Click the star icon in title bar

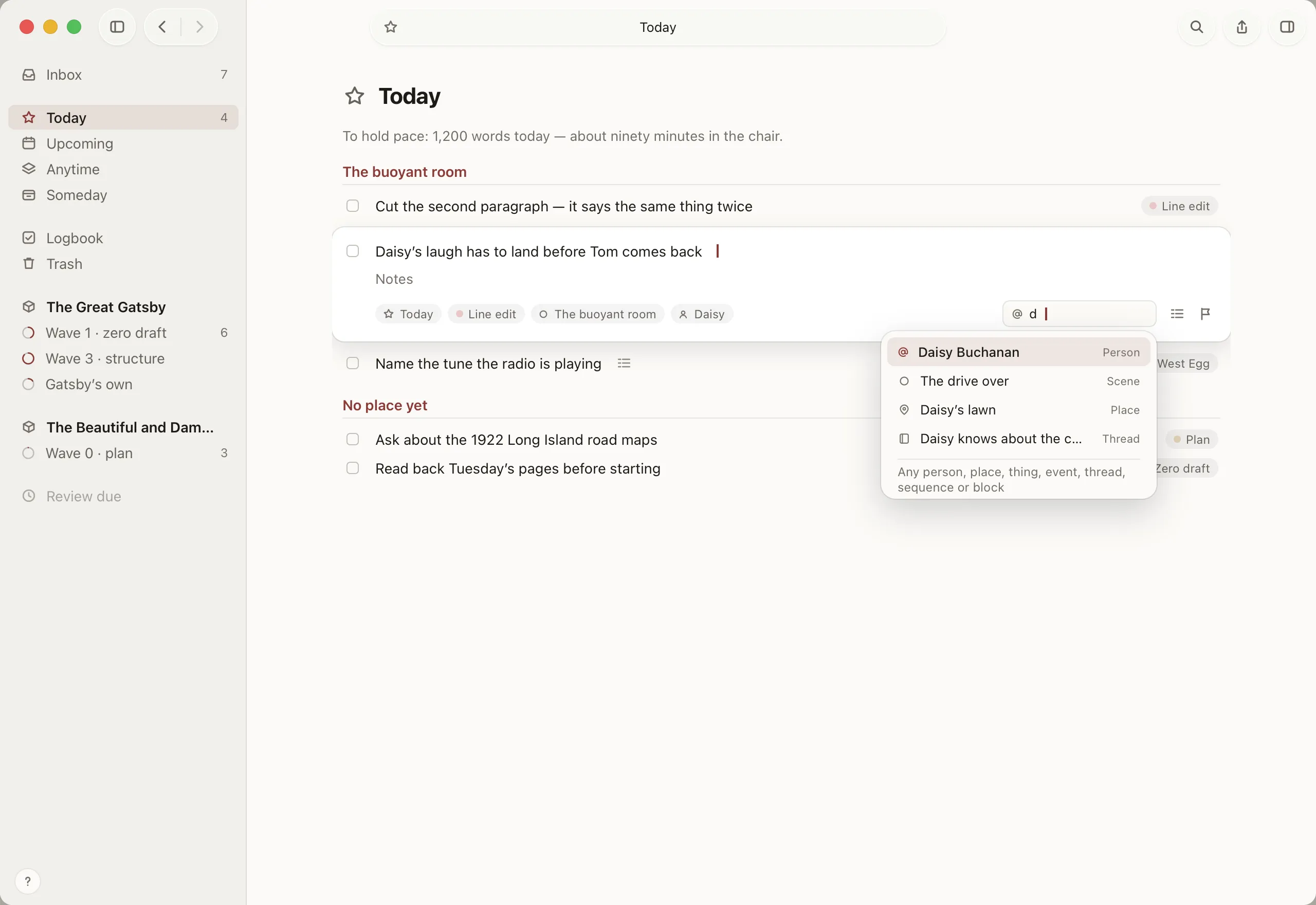[391, 27]
